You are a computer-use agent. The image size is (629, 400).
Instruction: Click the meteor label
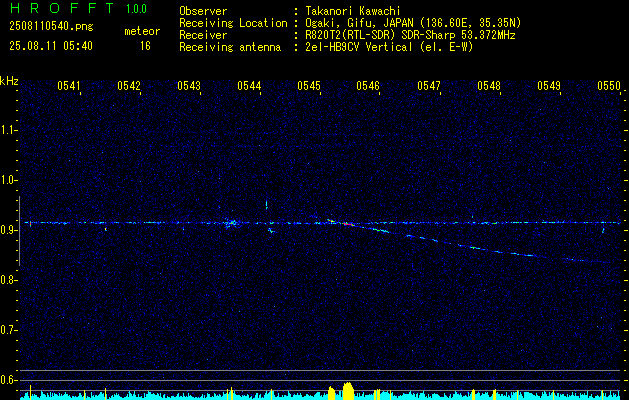pos(142,31)
